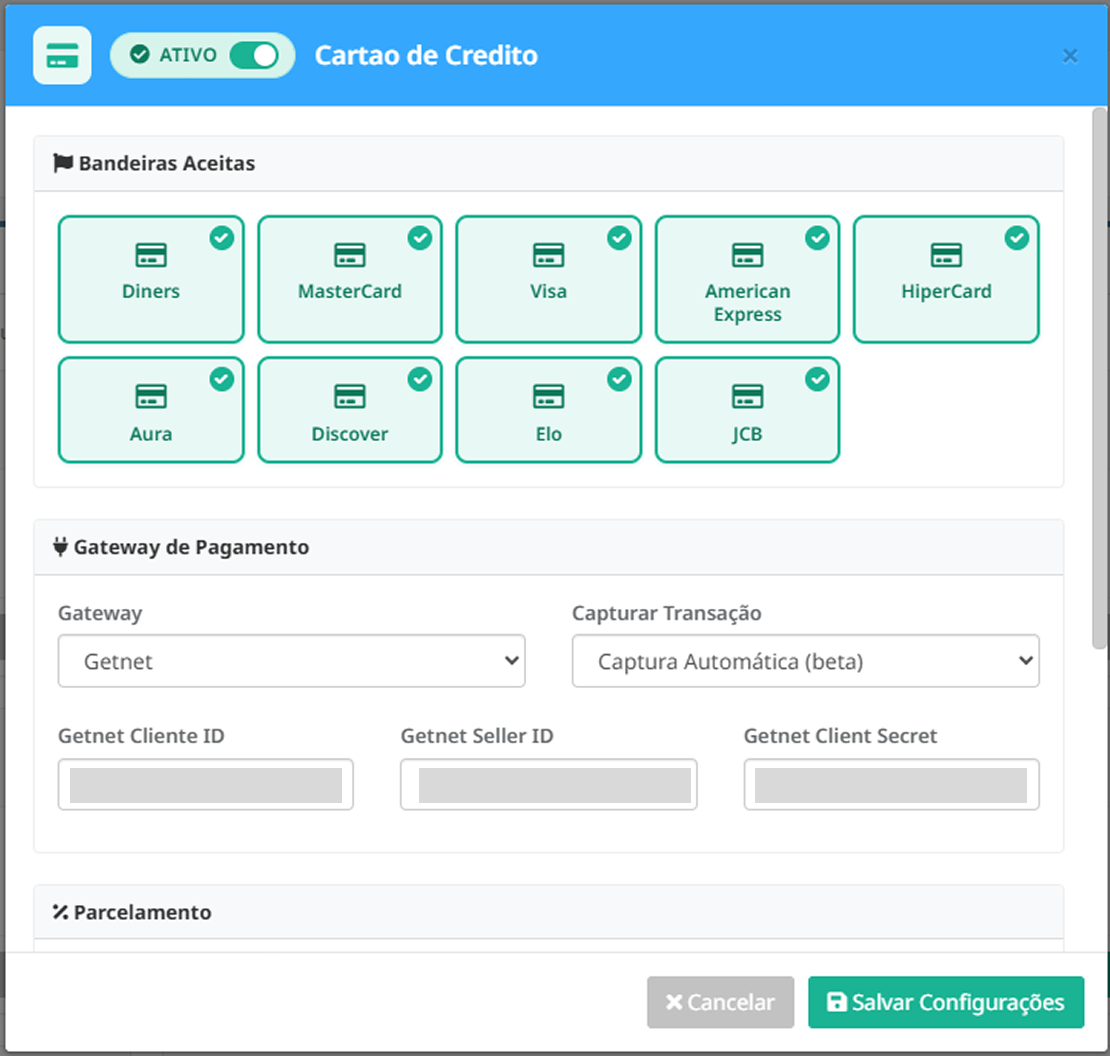The image size is (1110, 1056).
Task: Click the Getnet Client Secret field
Action: pos(891,784)
